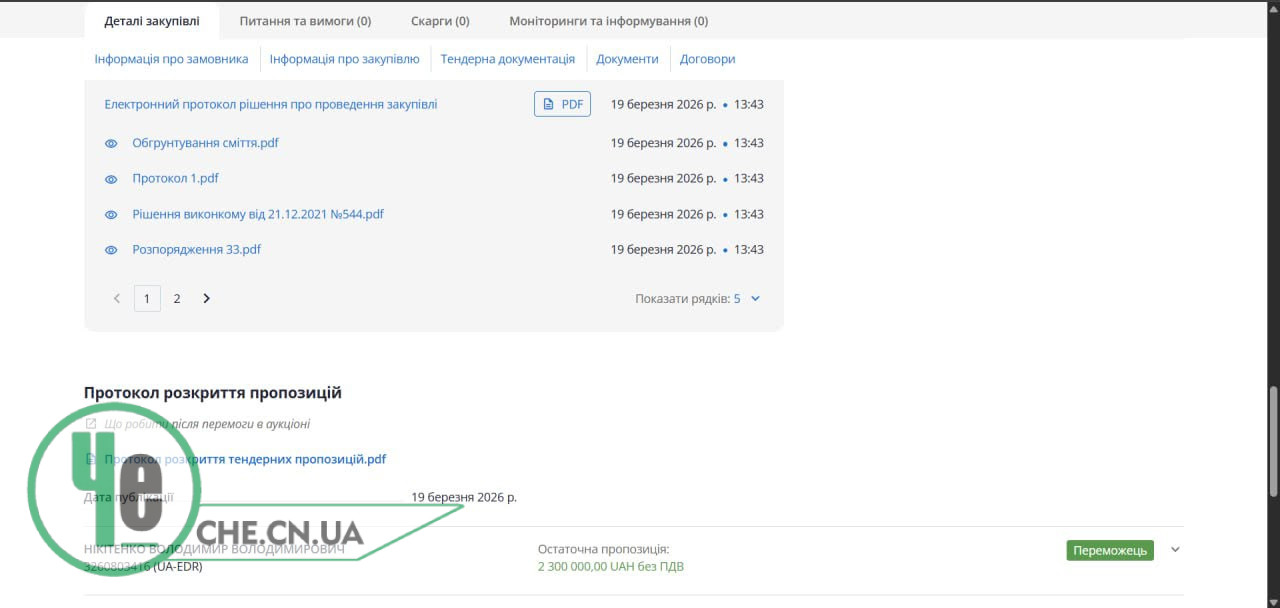1280x608 pixels.
Task: Open Протокол розкриття тендерних пропозицій.pdf
Action: tap(245, 459)
